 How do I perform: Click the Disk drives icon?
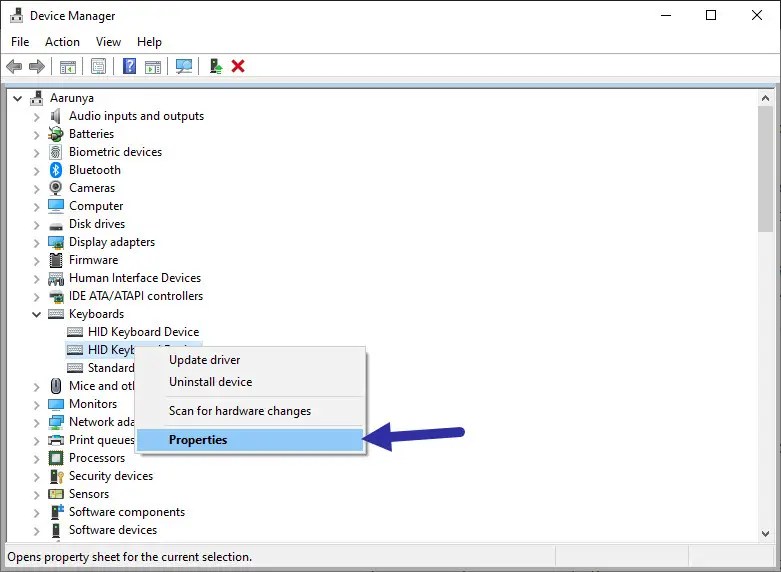tap(56, 225)
